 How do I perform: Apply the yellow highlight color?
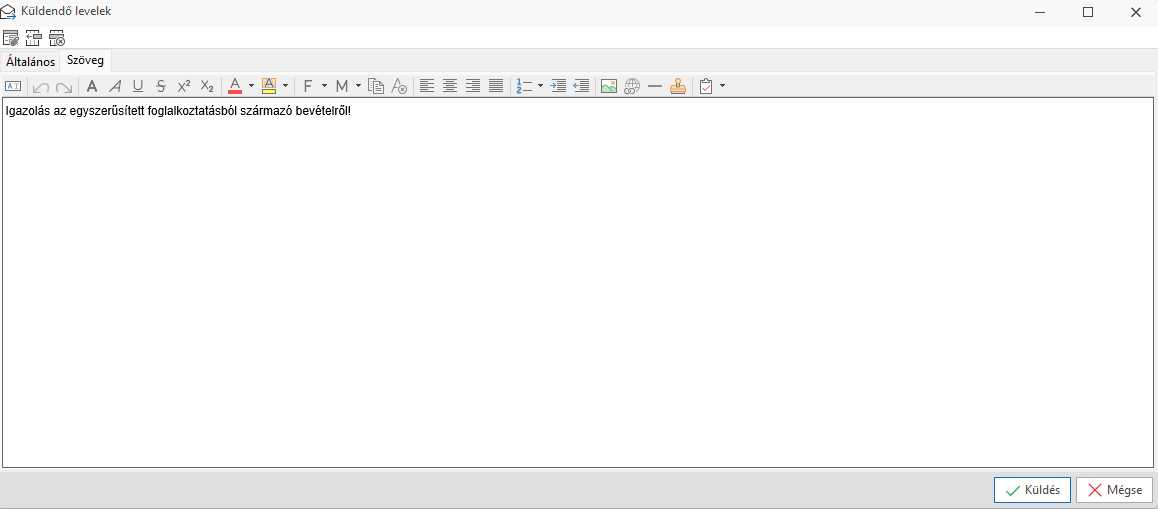[269, 86]
